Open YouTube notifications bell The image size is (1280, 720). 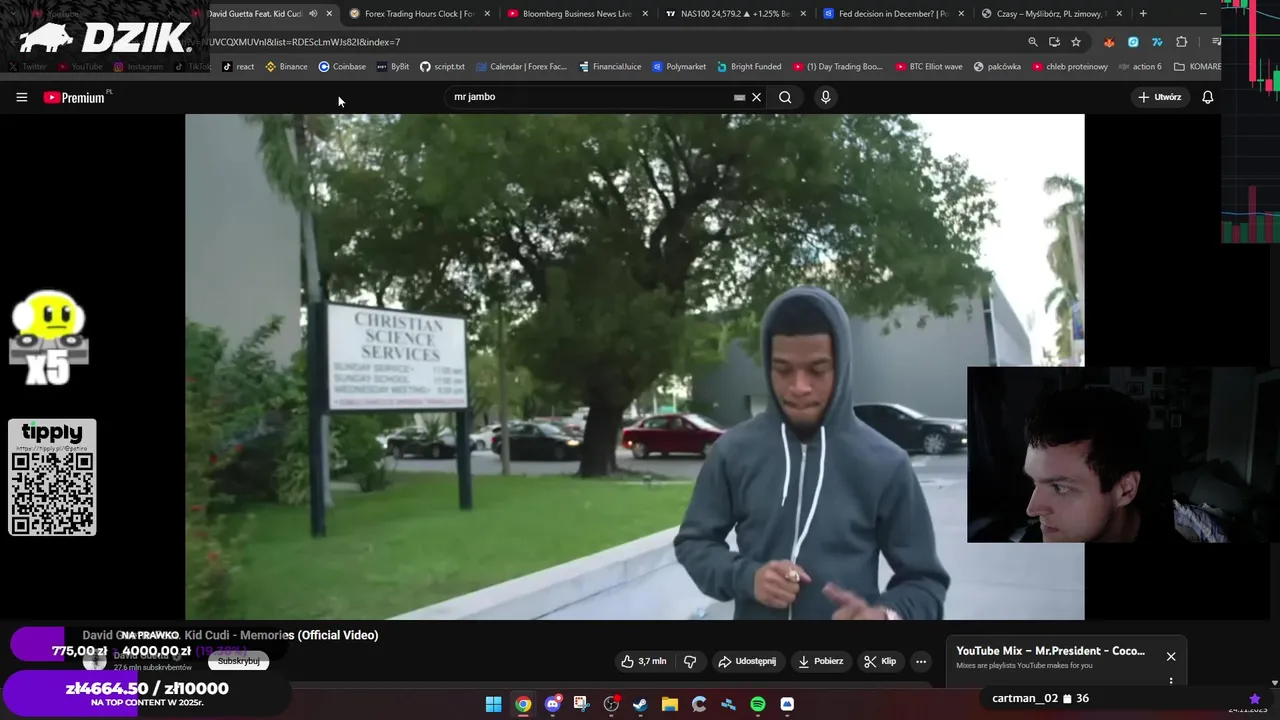pos(1207,97)
